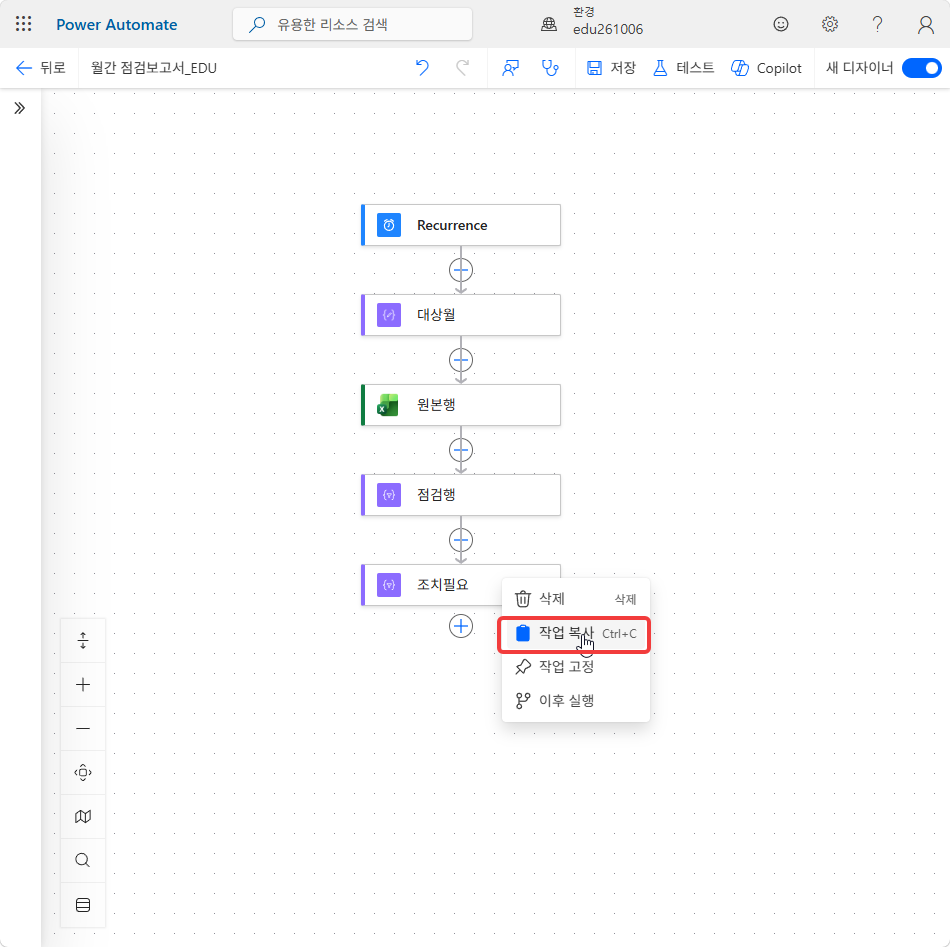Open the help question mark
The width and height of the screenshot is (950, 947).
click(x=877, y=24)
